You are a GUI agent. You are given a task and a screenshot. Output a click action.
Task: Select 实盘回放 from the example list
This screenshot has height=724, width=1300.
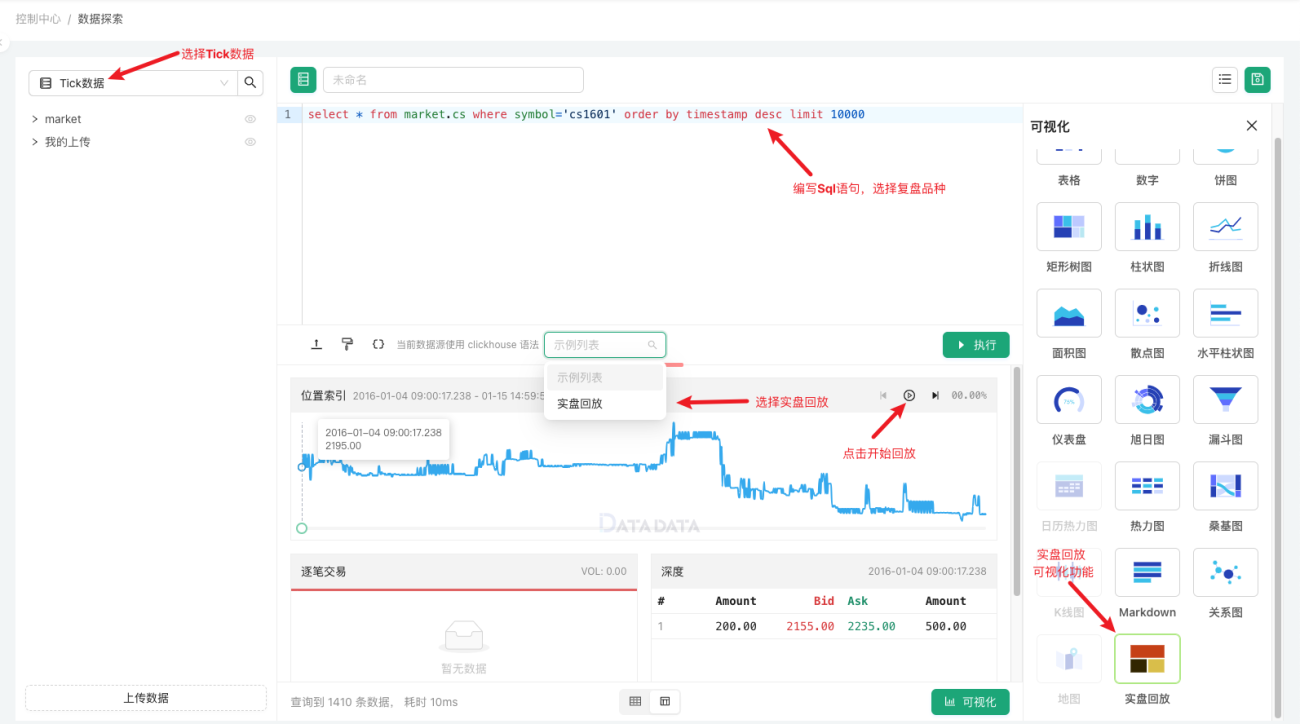(605, 404)
